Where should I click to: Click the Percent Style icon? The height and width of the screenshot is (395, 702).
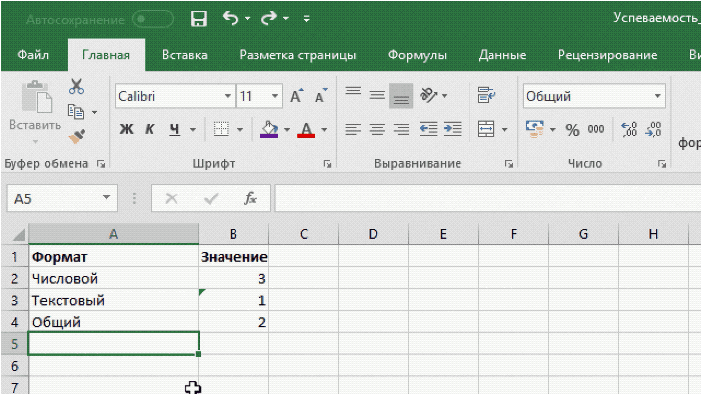pyautogui.click(x=572, y=130)
